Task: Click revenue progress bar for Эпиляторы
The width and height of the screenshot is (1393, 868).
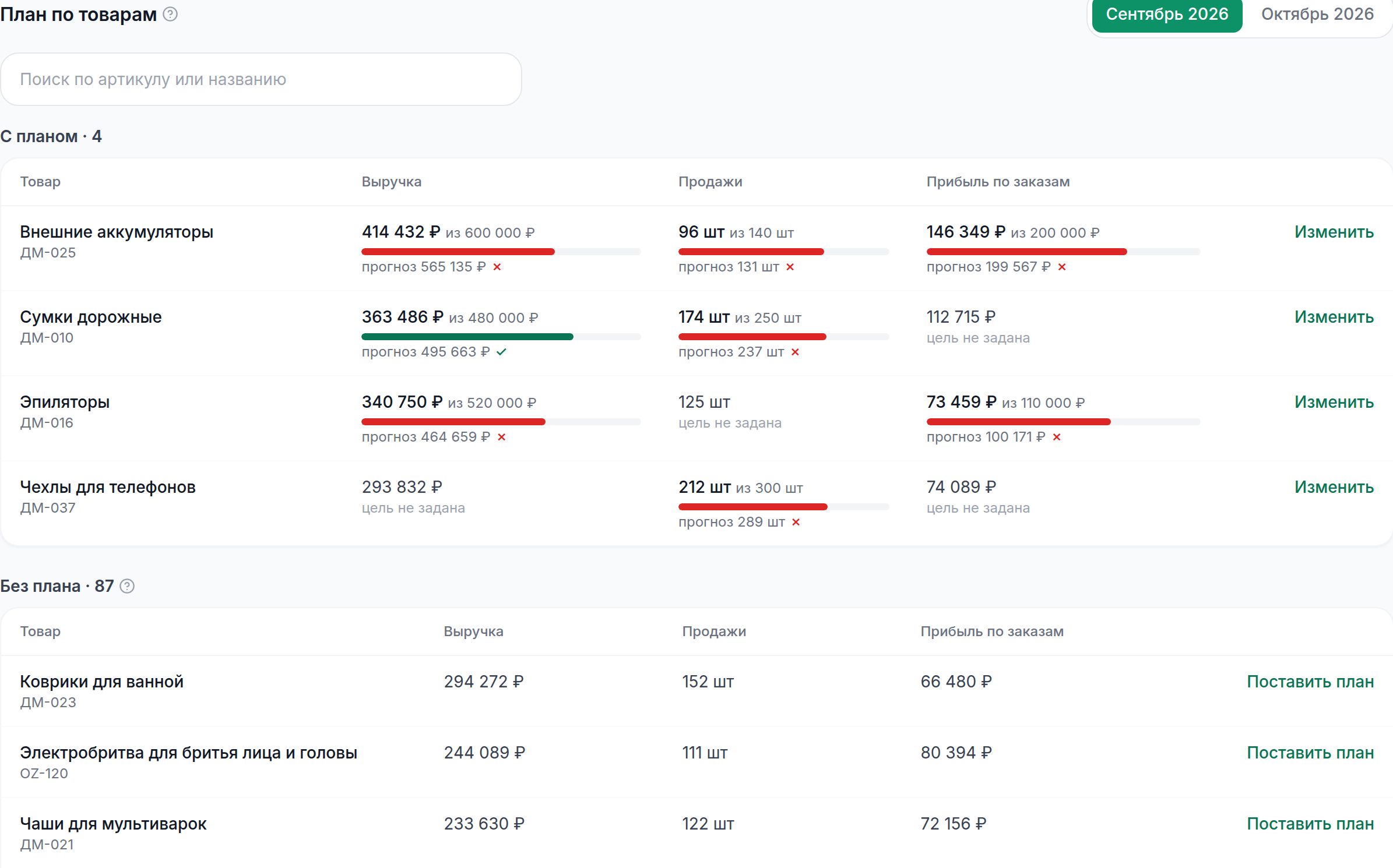Action: click(501, 422)
